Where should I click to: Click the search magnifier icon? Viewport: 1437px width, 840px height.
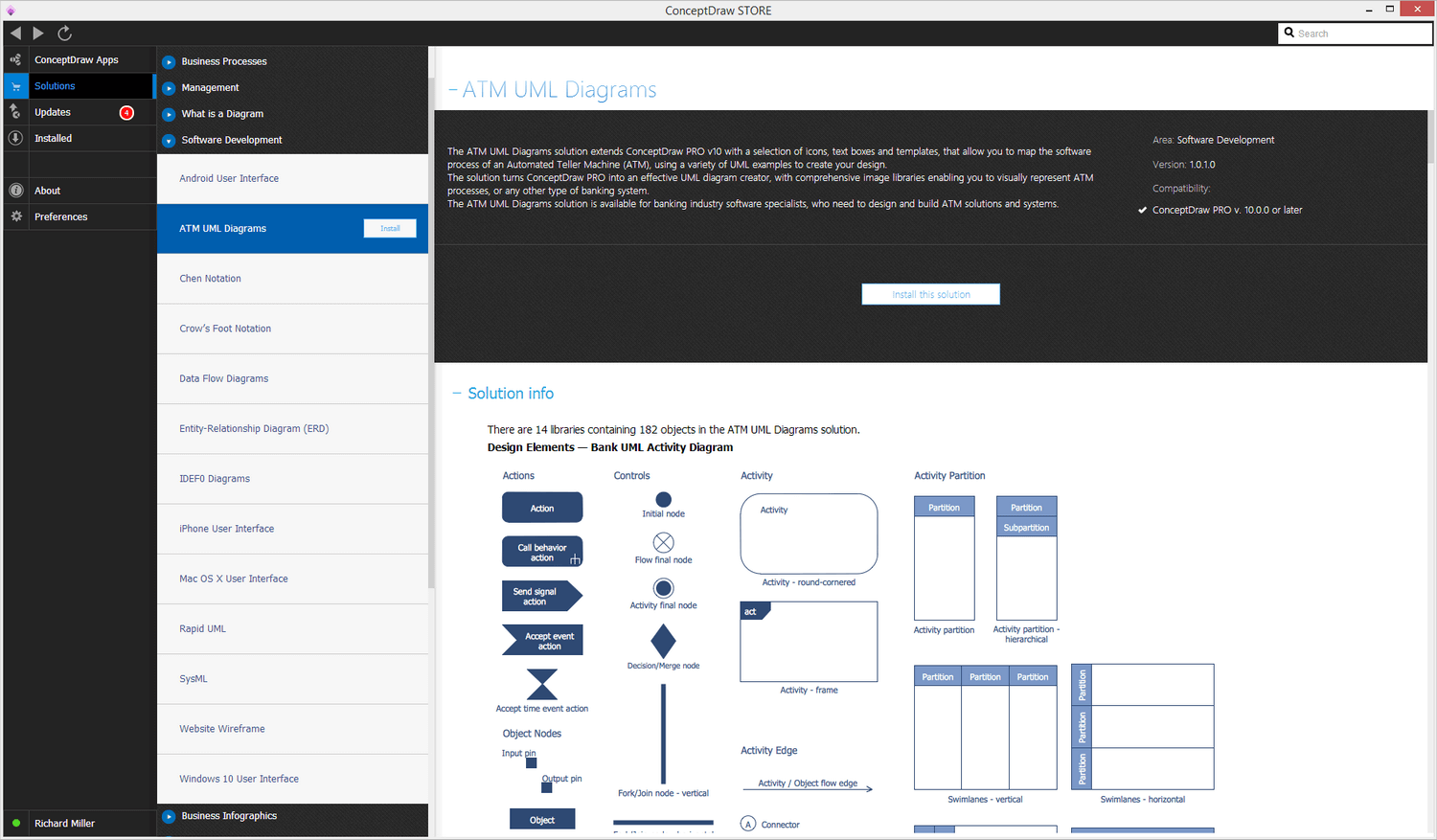tap(1289, 33)
